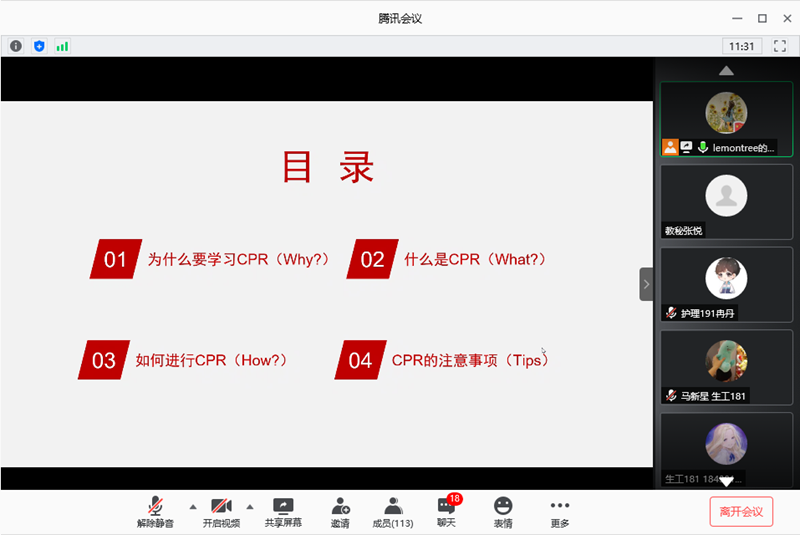Expand audio options arrow beside microphone
This screenshot has height=535, width=800.
[193, 506]
